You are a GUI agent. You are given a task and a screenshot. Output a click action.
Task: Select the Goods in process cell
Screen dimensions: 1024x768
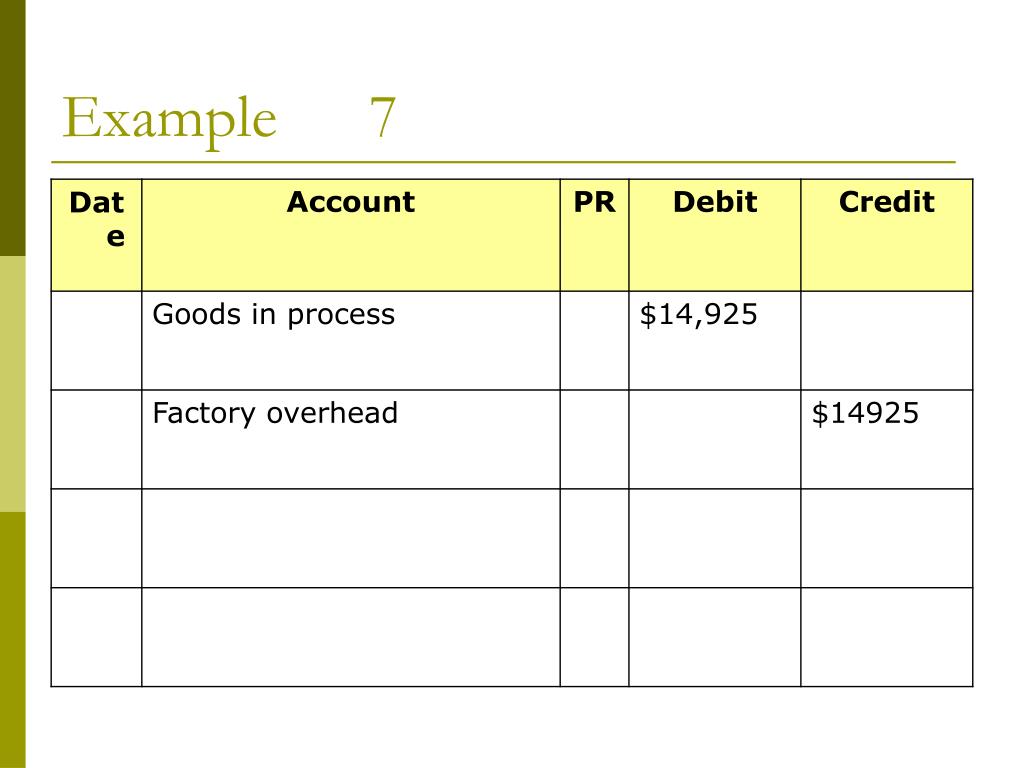(x=351, y=341)
